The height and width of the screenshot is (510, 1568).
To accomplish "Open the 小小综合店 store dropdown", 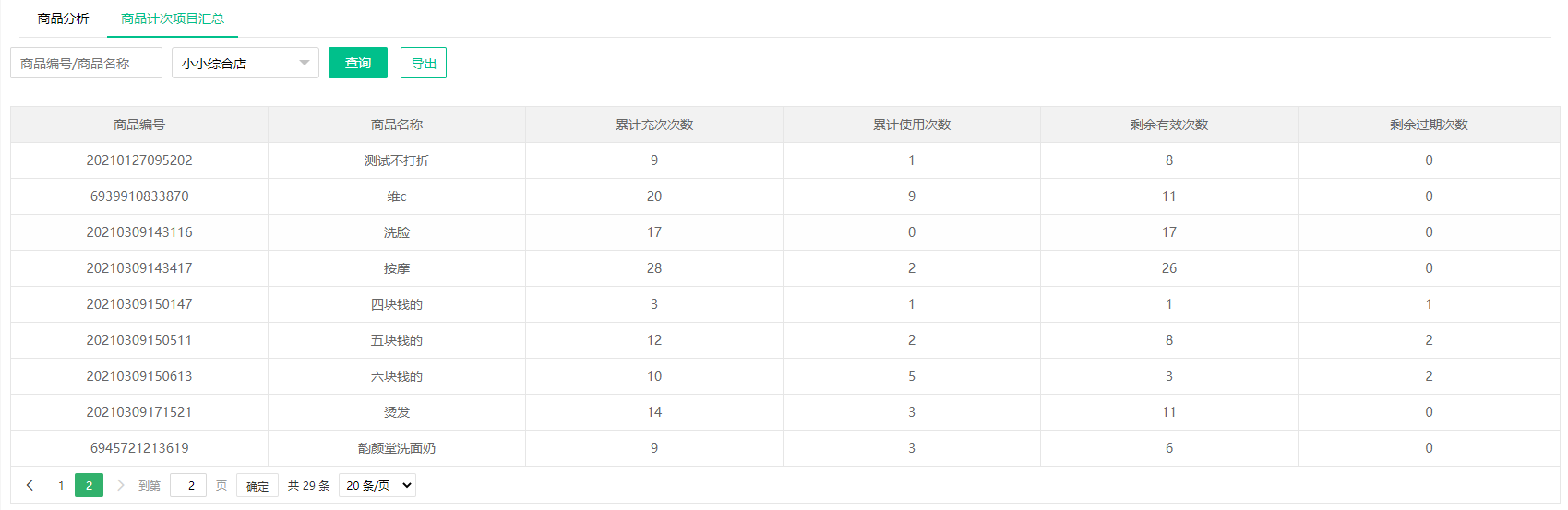I will 245,64.
